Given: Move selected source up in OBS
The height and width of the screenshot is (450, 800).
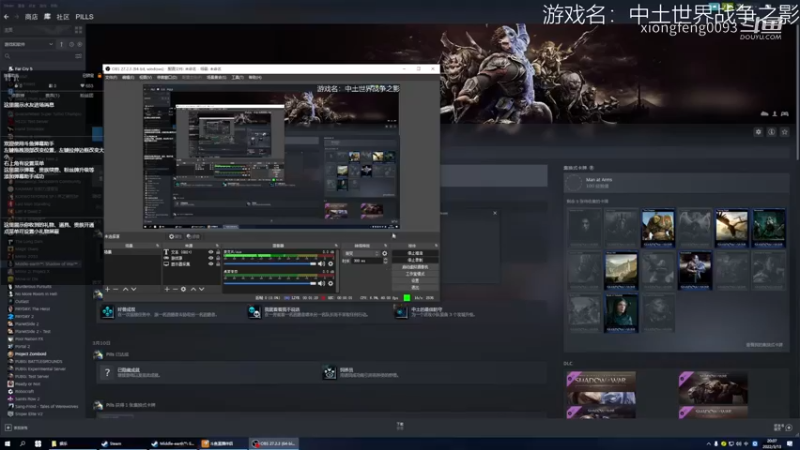Looking at the screenshot, I should (x=193, y=289).
